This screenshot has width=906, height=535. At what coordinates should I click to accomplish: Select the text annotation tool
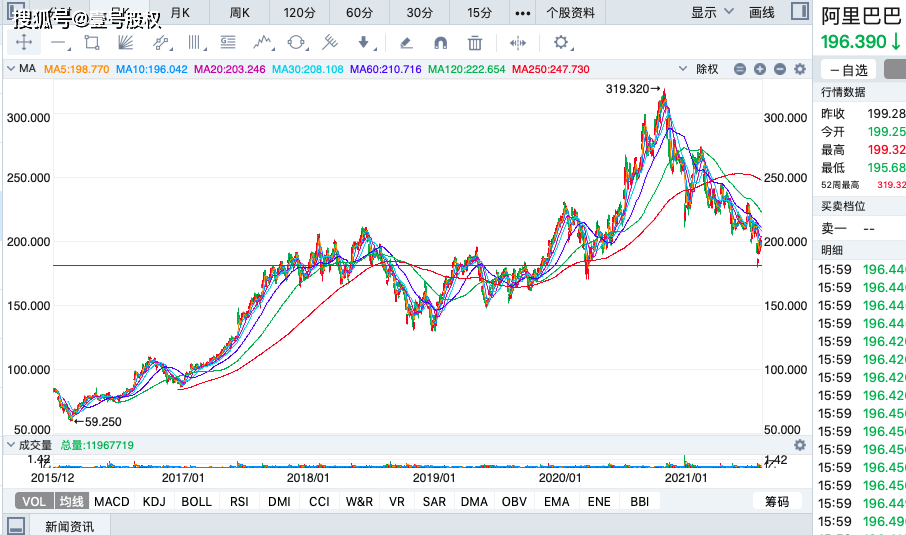(x=228, y=42)
